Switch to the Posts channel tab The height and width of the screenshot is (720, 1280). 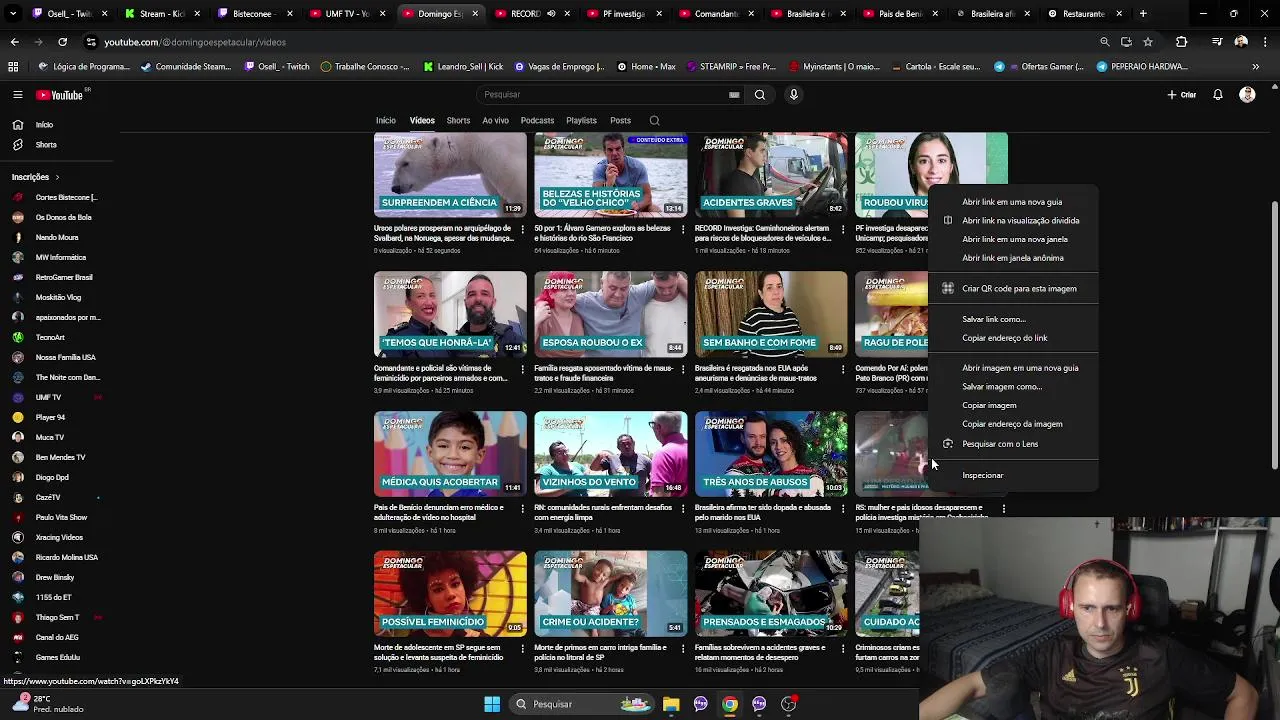pyautogui.click(x=620, y=121)
